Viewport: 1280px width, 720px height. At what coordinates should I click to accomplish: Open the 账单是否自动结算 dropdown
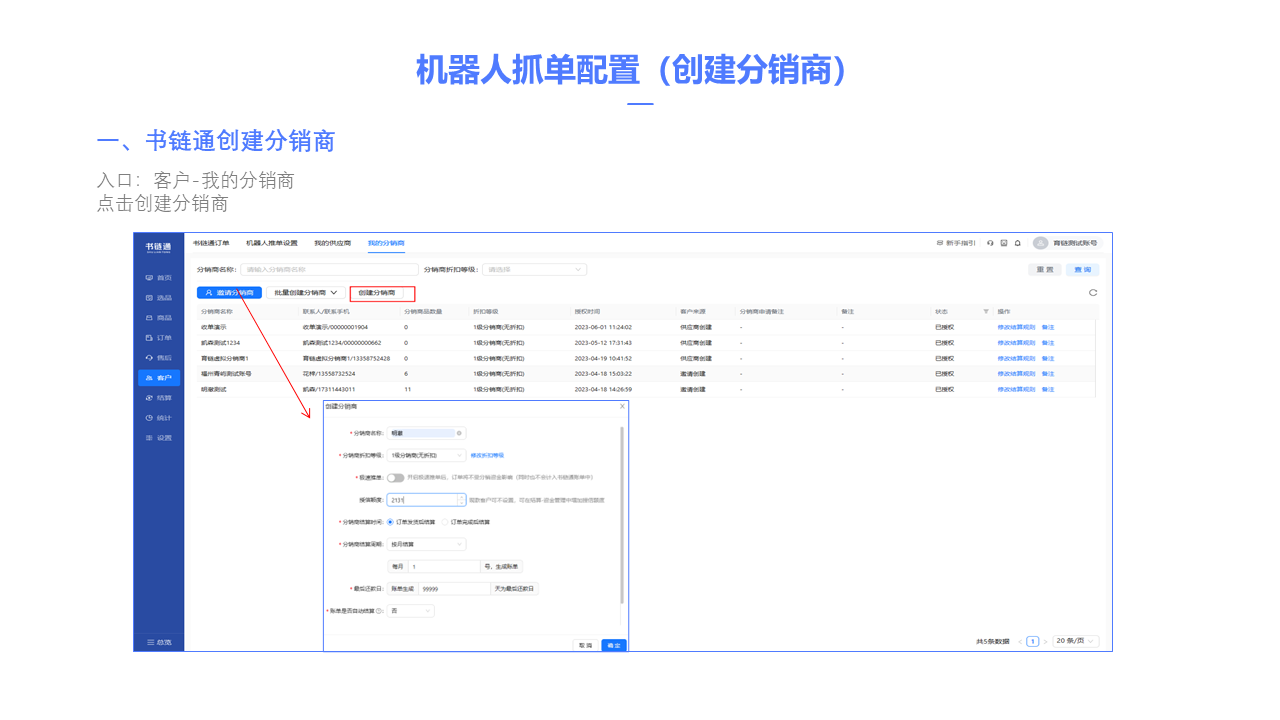coord(411,610)
